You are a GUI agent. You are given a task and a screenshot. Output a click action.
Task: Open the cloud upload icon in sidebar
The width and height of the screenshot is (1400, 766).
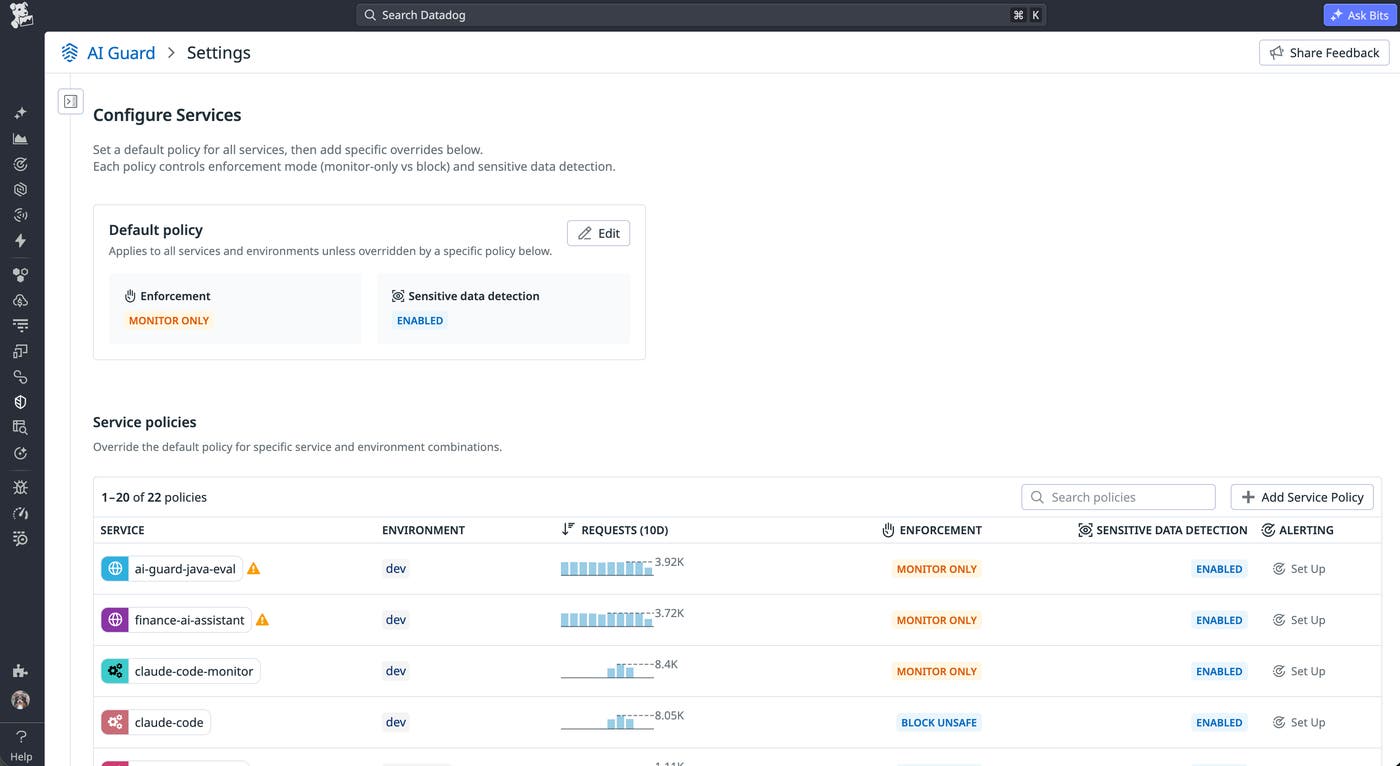(20, 300)
